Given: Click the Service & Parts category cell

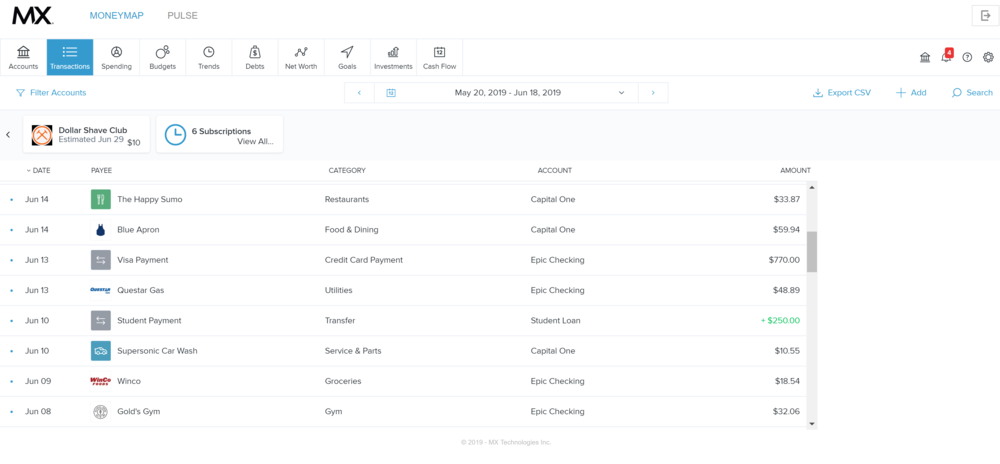Looking at the screenshot, I should pos(353,351).
